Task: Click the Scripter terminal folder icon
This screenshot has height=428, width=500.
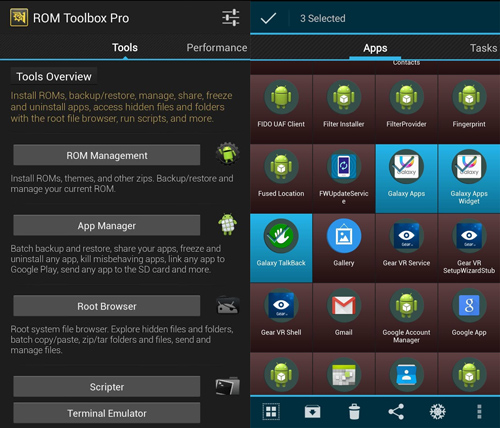Action: (x=228, y=386)
